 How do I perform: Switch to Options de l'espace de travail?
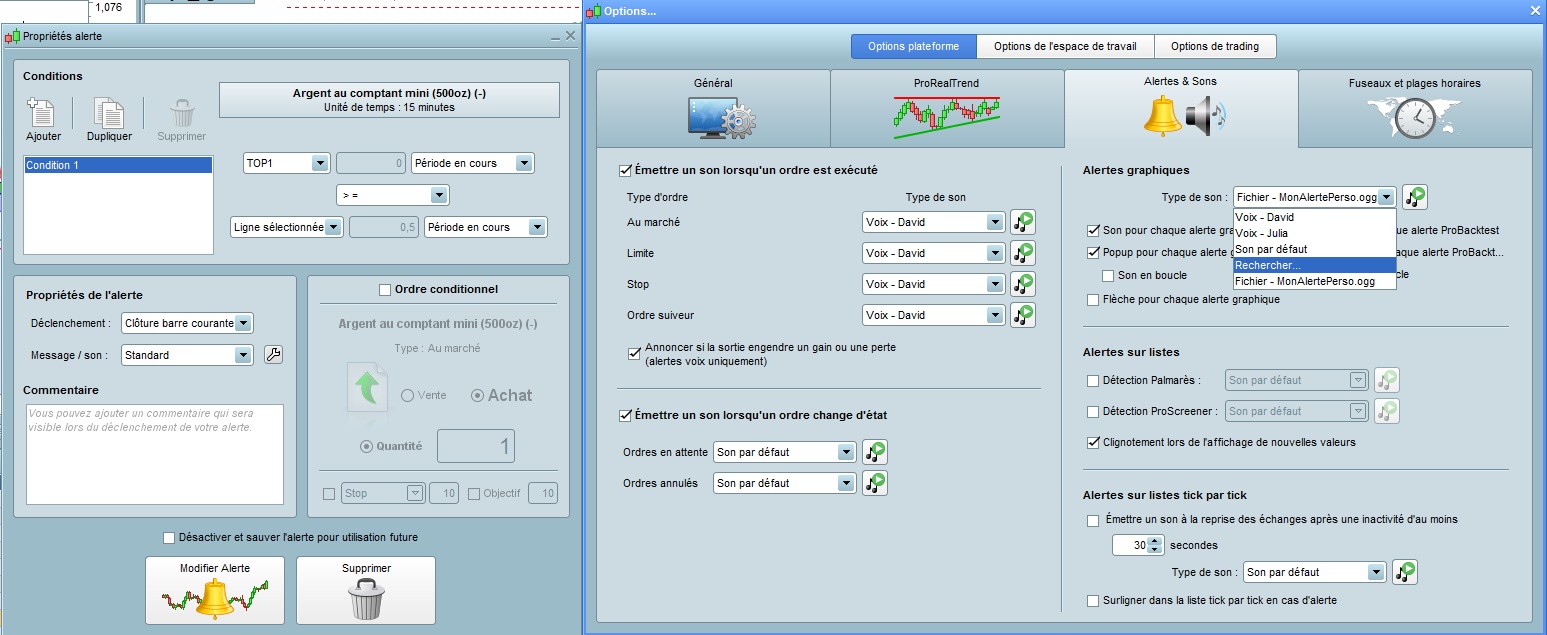(1066, 46)
